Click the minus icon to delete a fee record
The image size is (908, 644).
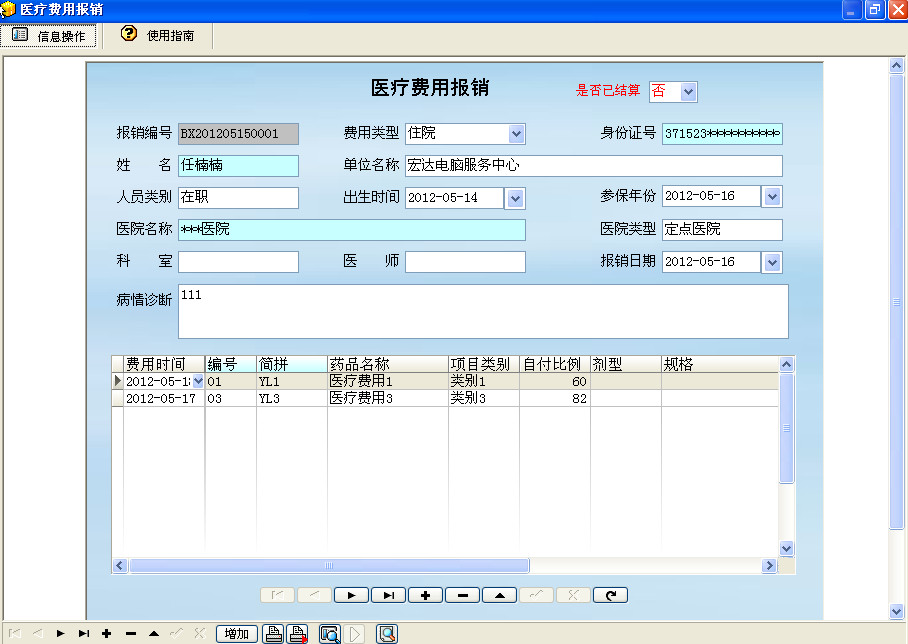click(x=462, y=595)
